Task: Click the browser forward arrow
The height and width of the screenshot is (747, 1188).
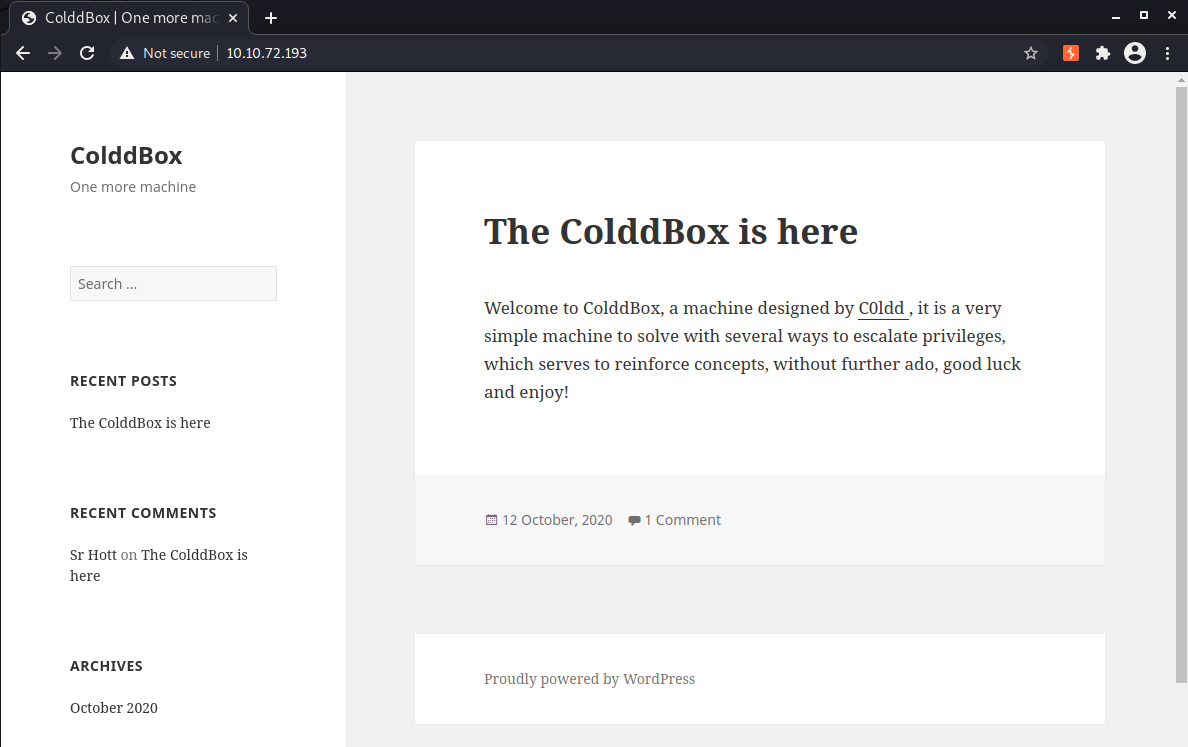Action: [55, 53]
